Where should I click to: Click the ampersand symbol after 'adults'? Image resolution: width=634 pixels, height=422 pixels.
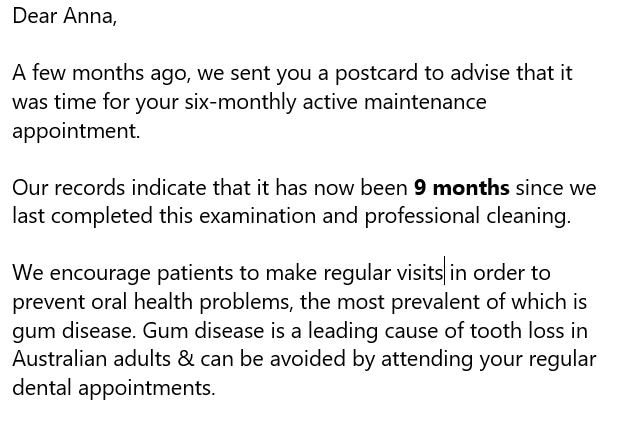click(186, 359)
